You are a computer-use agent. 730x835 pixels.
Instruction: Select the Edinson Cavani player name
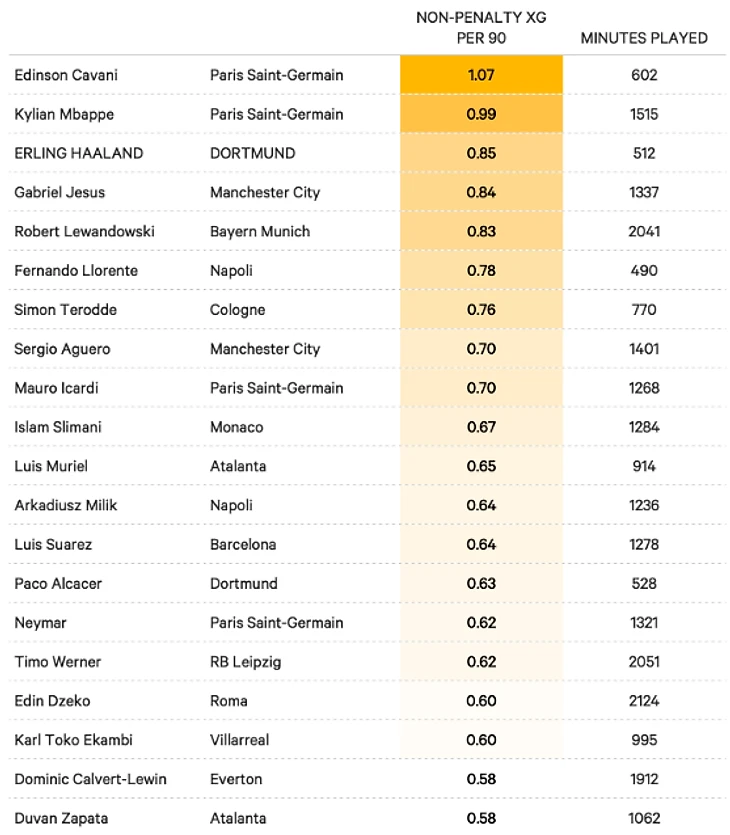coord(65,75)
